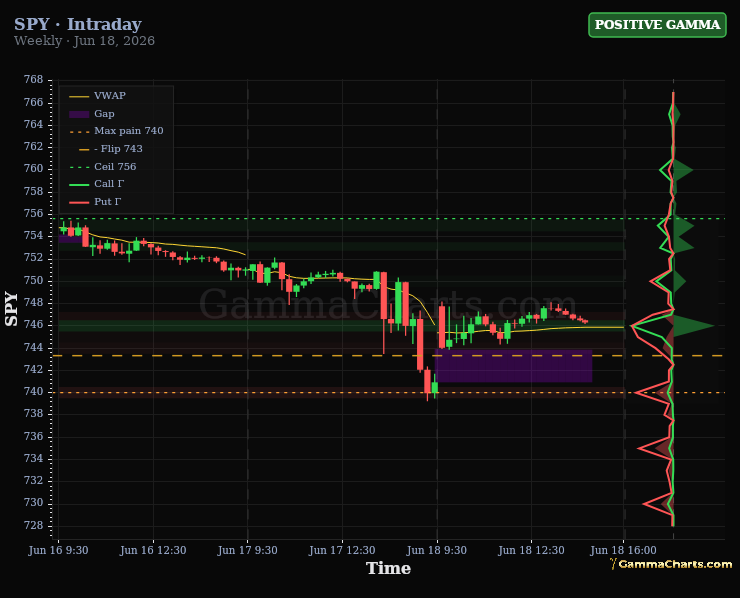Click the Weekly · Jun 18, 2026 subtitle

tap(84, 41)
